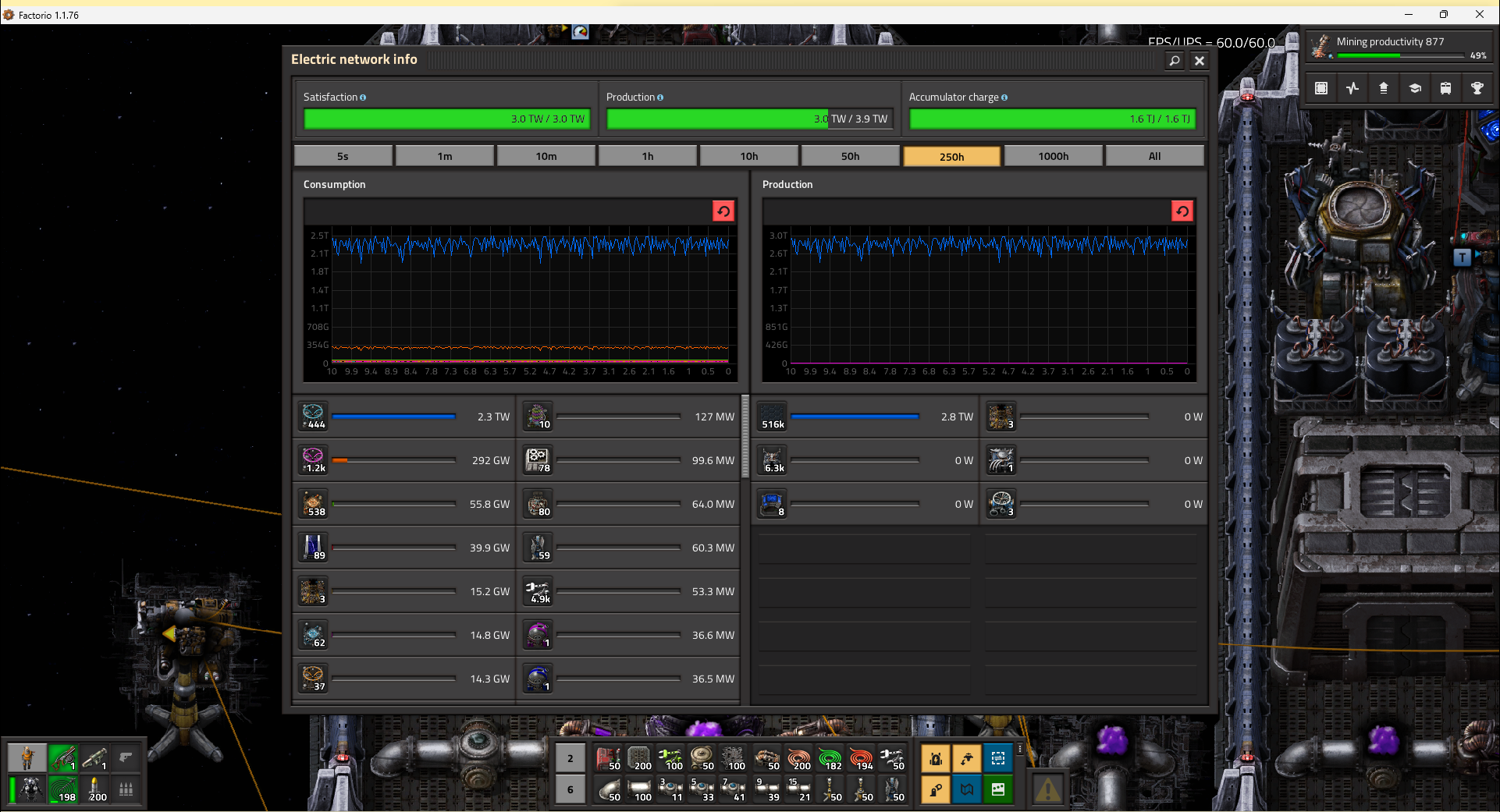This screenshot has width=1500, height=812.
Task: Switch graph range to 1h
Action: click(648, 156)
